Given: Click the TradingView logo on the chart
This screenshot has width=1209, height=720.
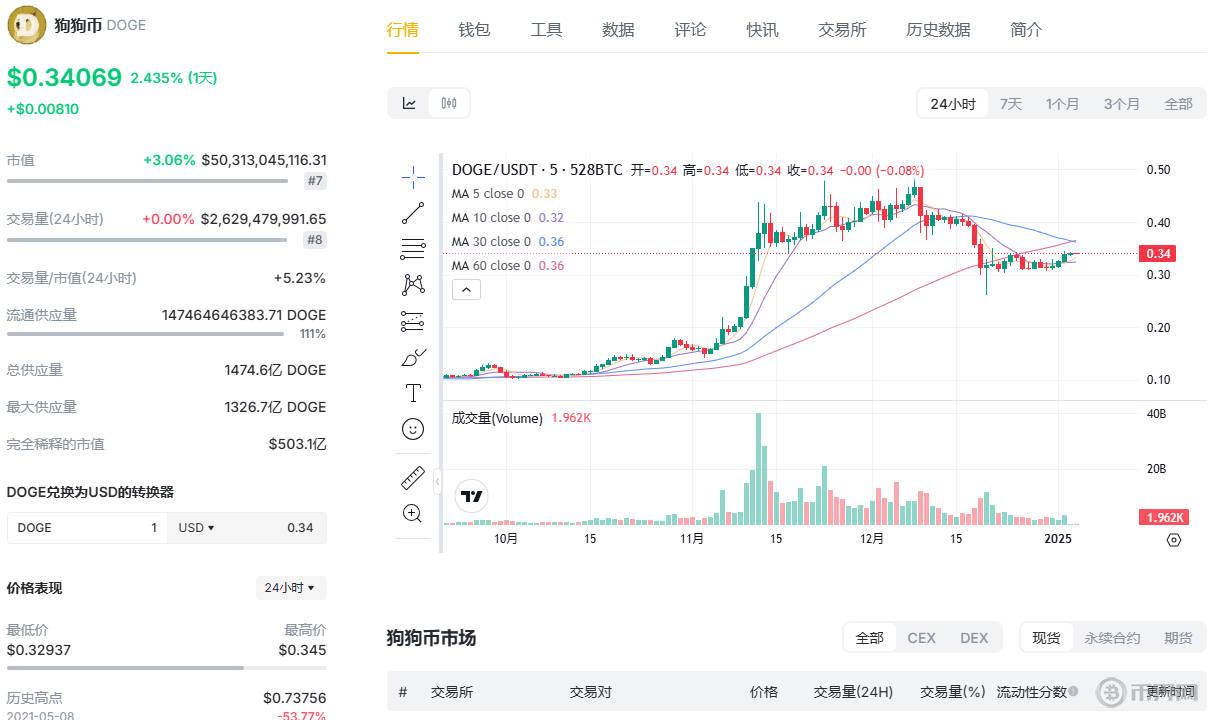Looking at the screenshot, I should tap(470, 495).
